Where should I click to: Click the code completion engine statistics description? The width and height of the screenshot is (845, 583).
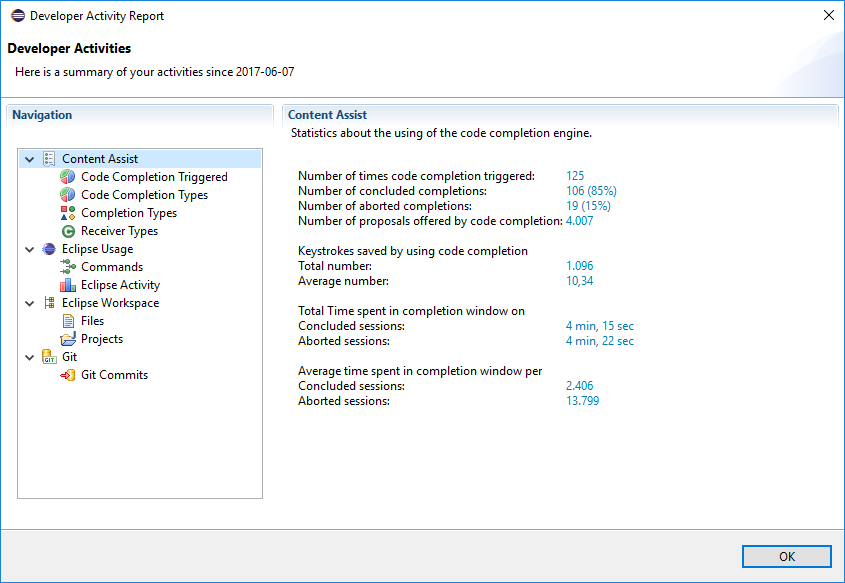click(x=441, y=133)
